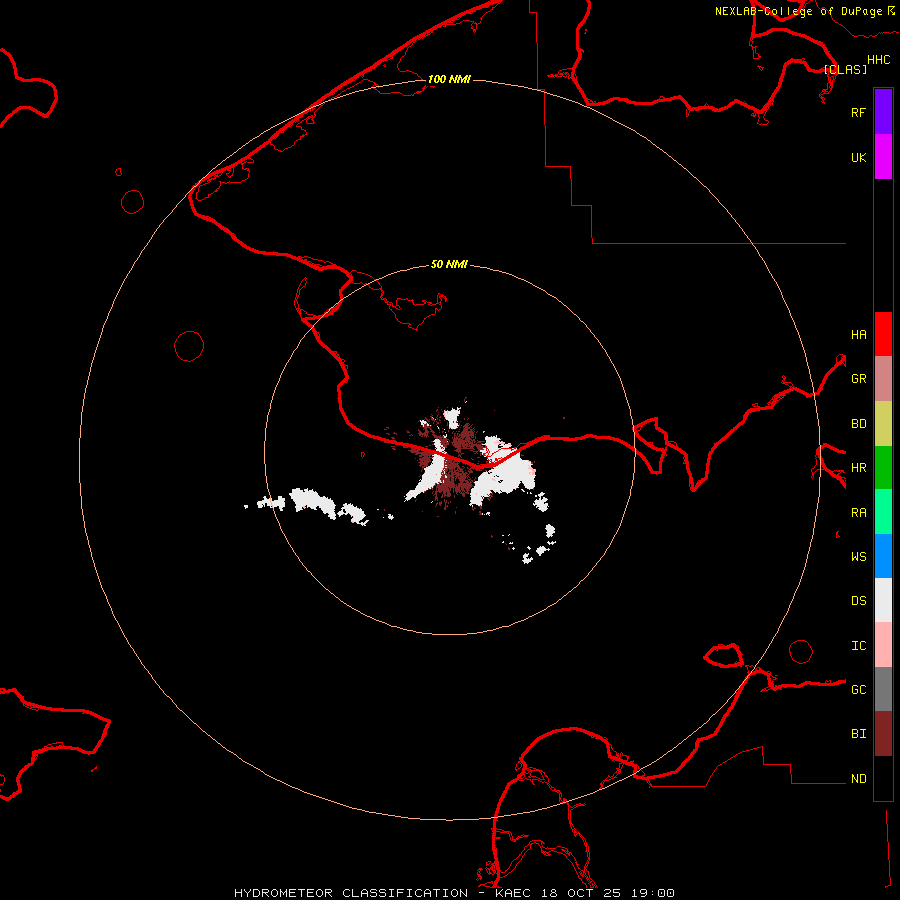Click the ND black legend block

pos(883,778)
